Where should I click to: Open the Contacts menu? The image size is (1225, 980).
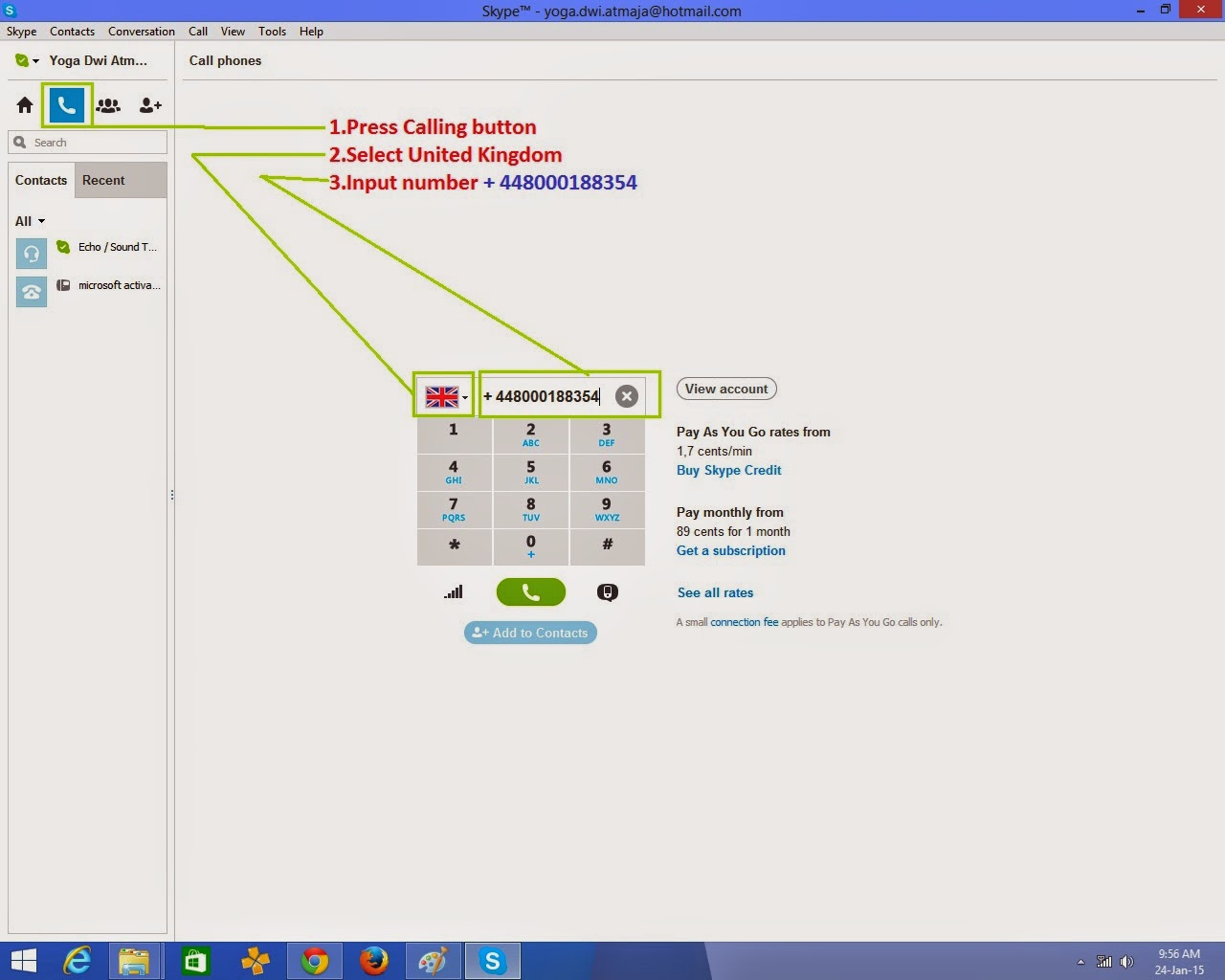tap(72, 32)
